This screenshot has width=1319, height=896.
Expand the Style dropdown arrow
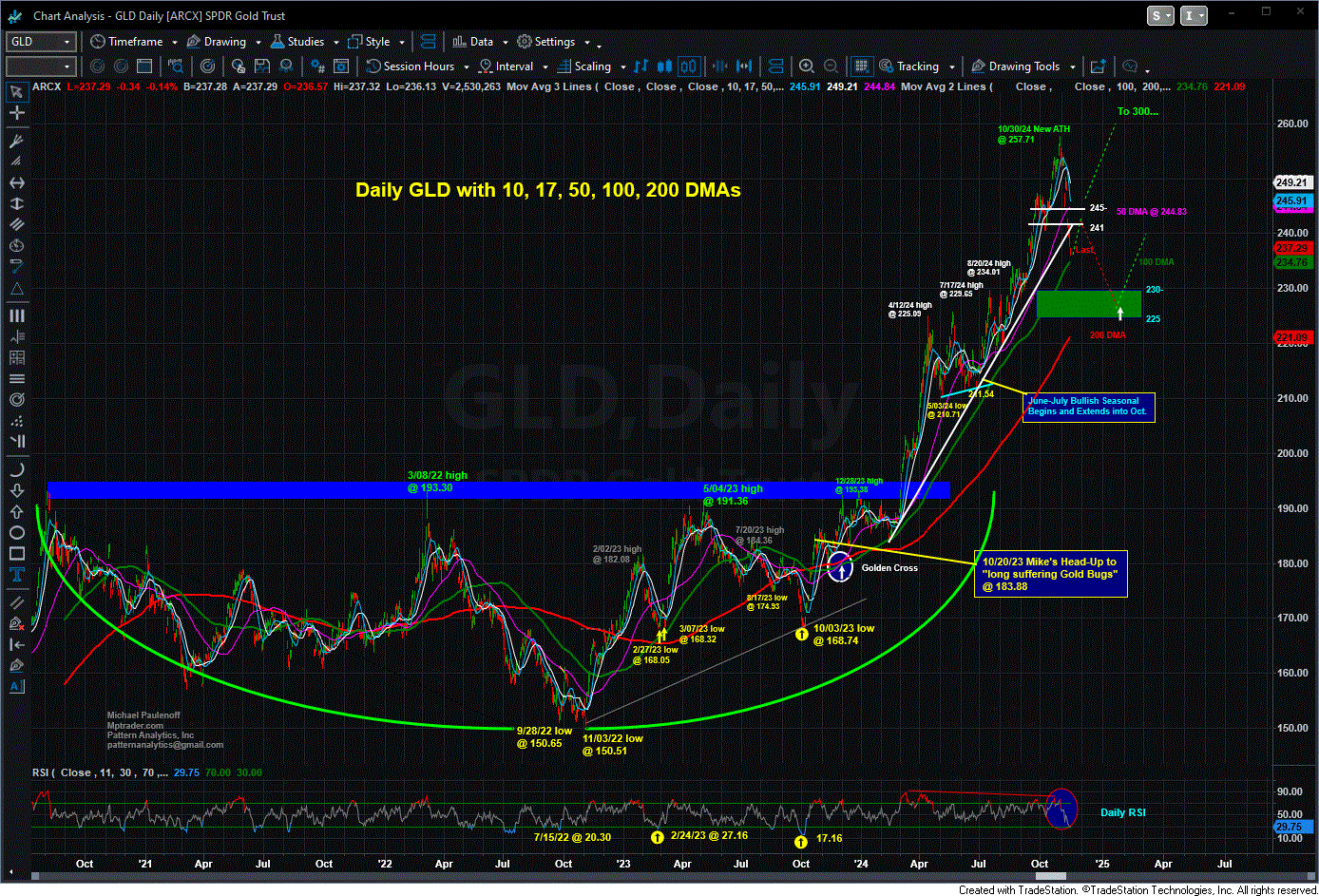coord(402,43)
